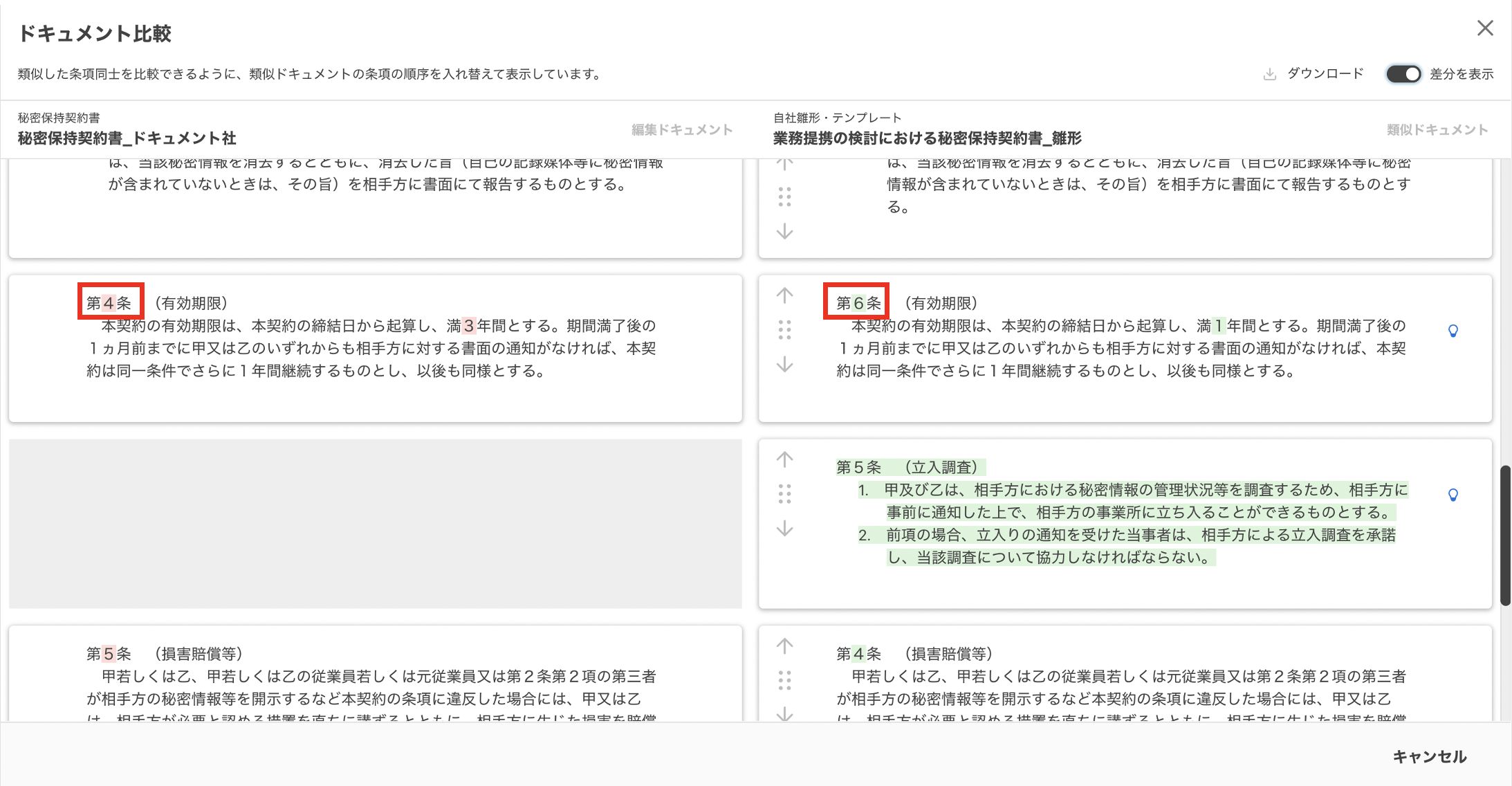Click ダウンロード button
1512x786 pixels.
pos(1325,74)
